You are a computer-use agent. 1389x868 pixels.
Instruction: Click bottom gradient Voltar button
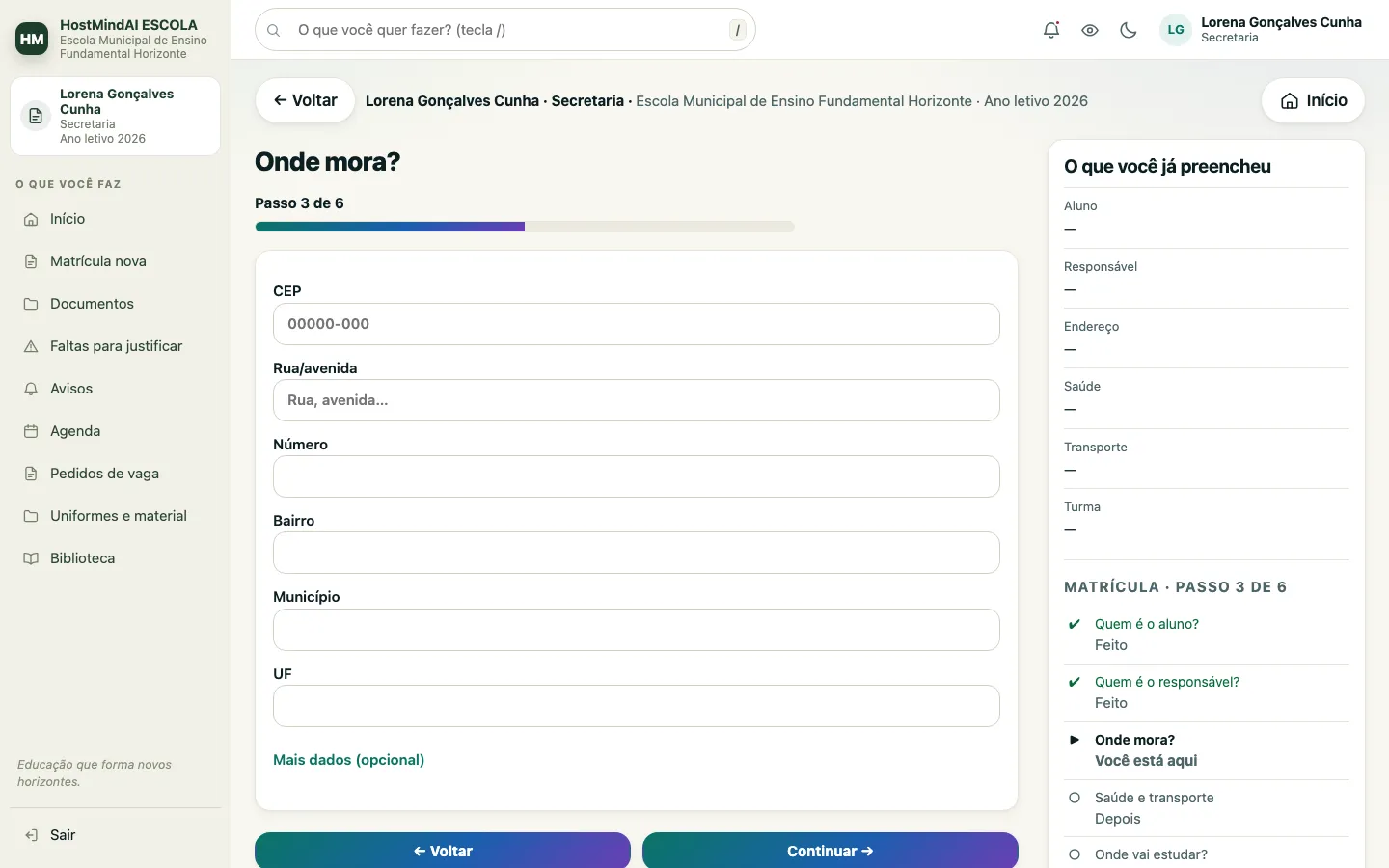443,851
